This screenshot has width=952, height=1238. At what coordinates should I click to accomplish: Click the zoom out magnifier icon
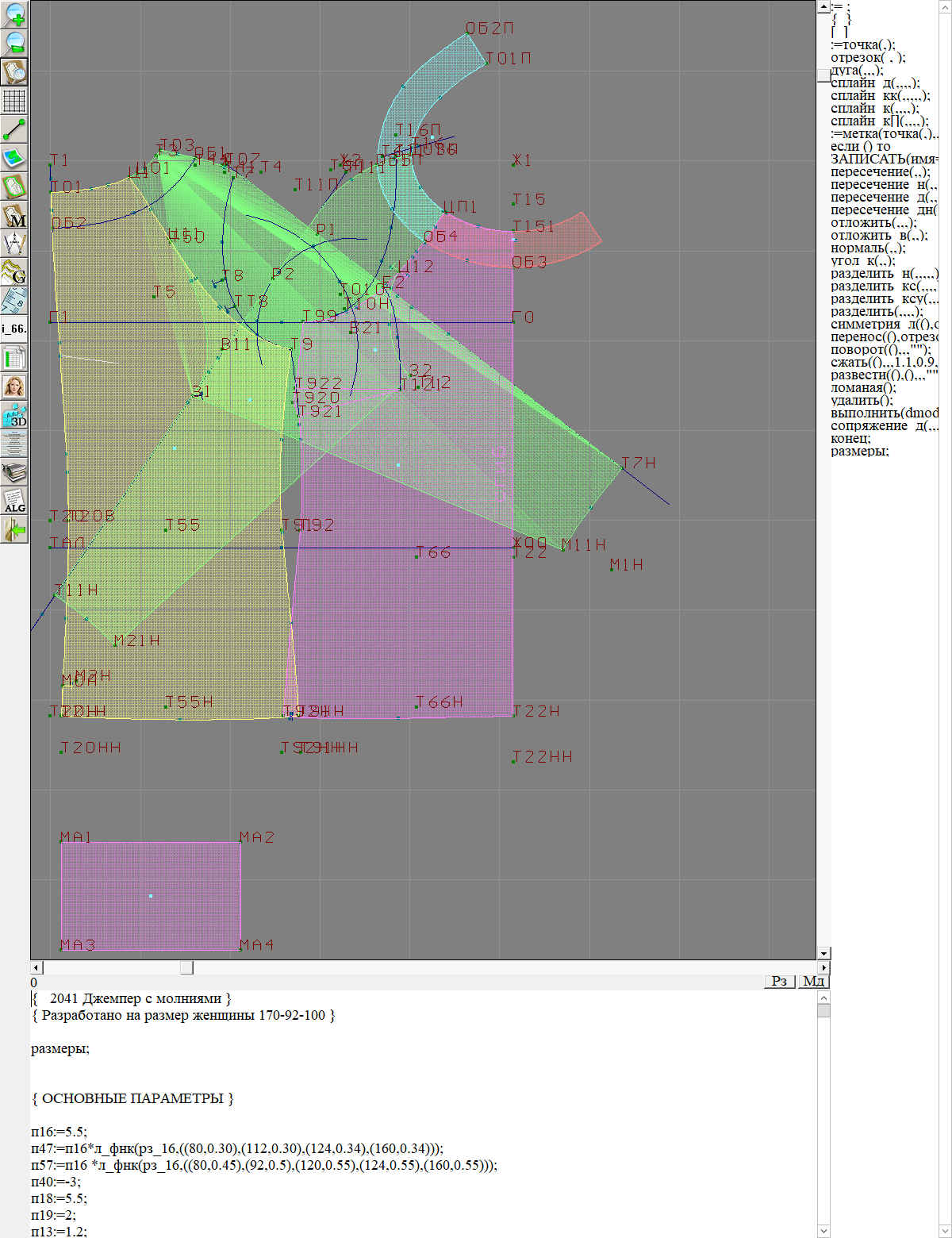[14, 43]
